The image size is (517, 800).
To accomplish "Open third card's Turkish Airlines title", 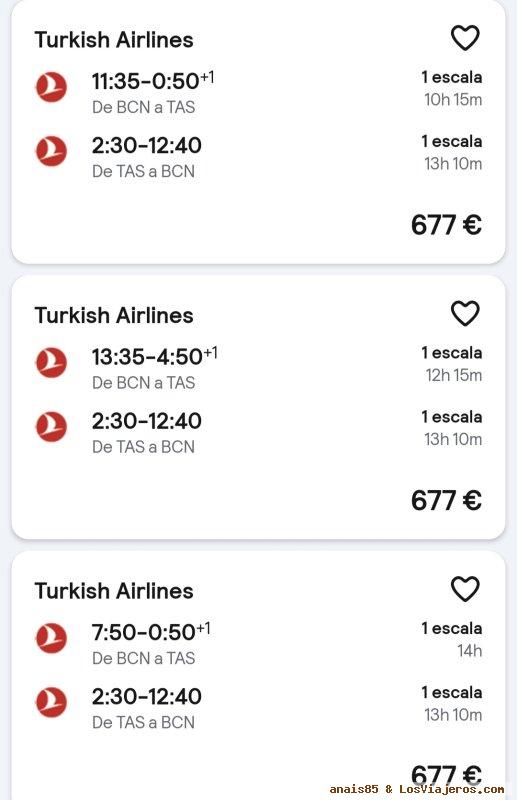I will 114,591.
